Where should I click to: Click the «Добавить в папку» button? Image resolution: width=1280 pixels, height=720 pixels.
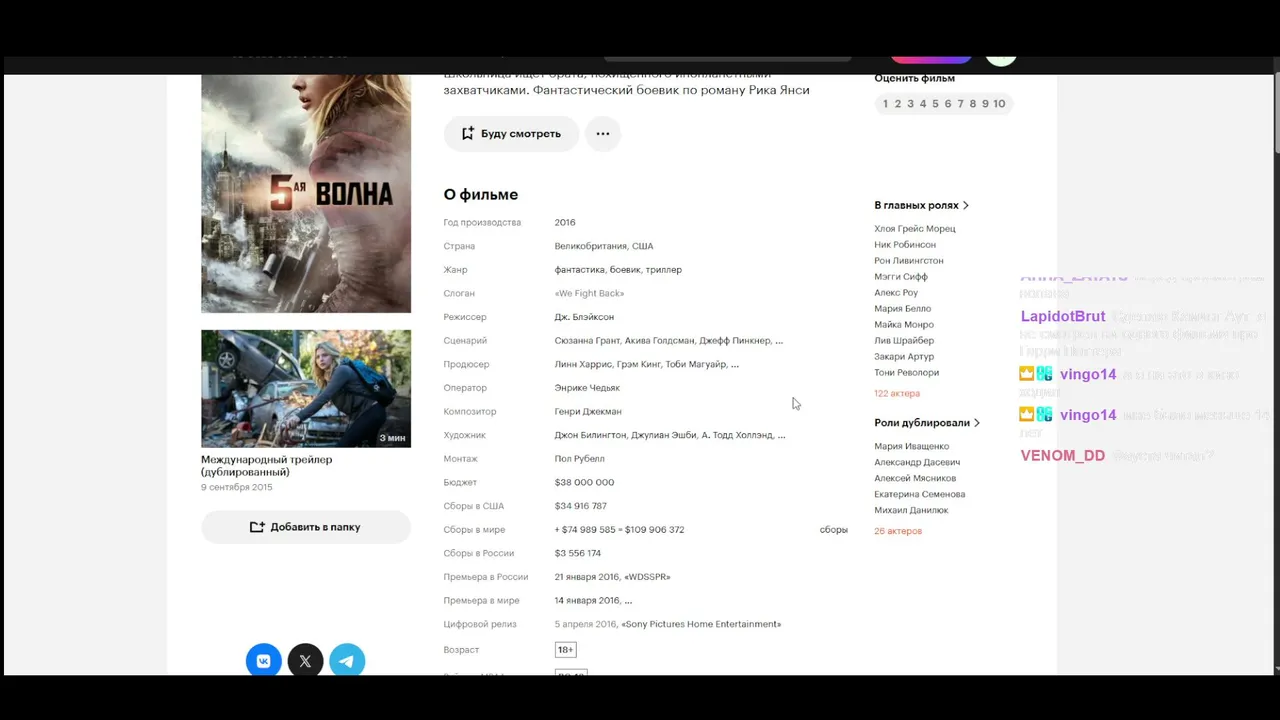pos(306,527)
